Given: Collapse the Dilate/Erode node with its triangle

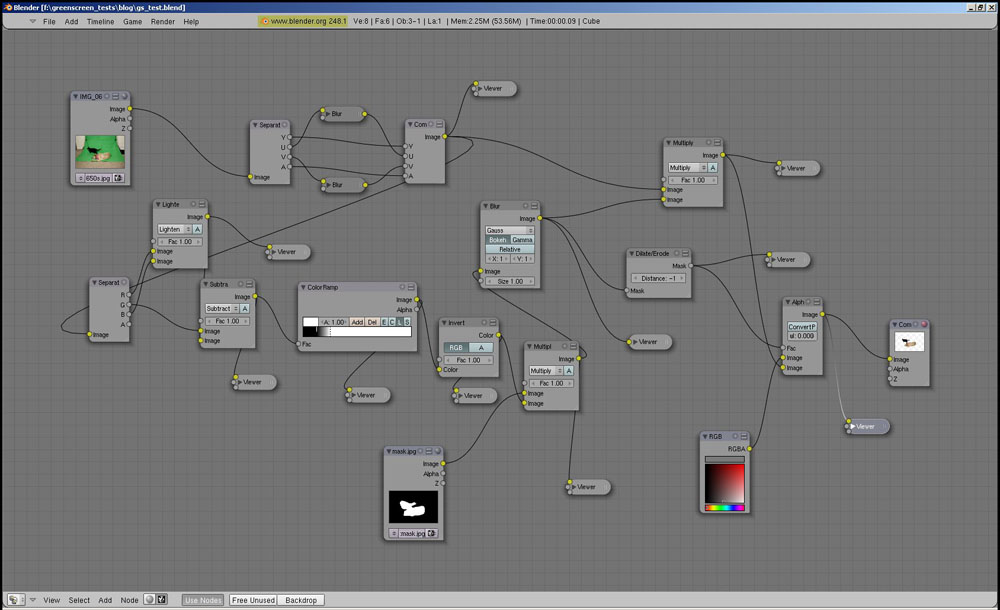Looking at the screenshot, I should 631,253.
